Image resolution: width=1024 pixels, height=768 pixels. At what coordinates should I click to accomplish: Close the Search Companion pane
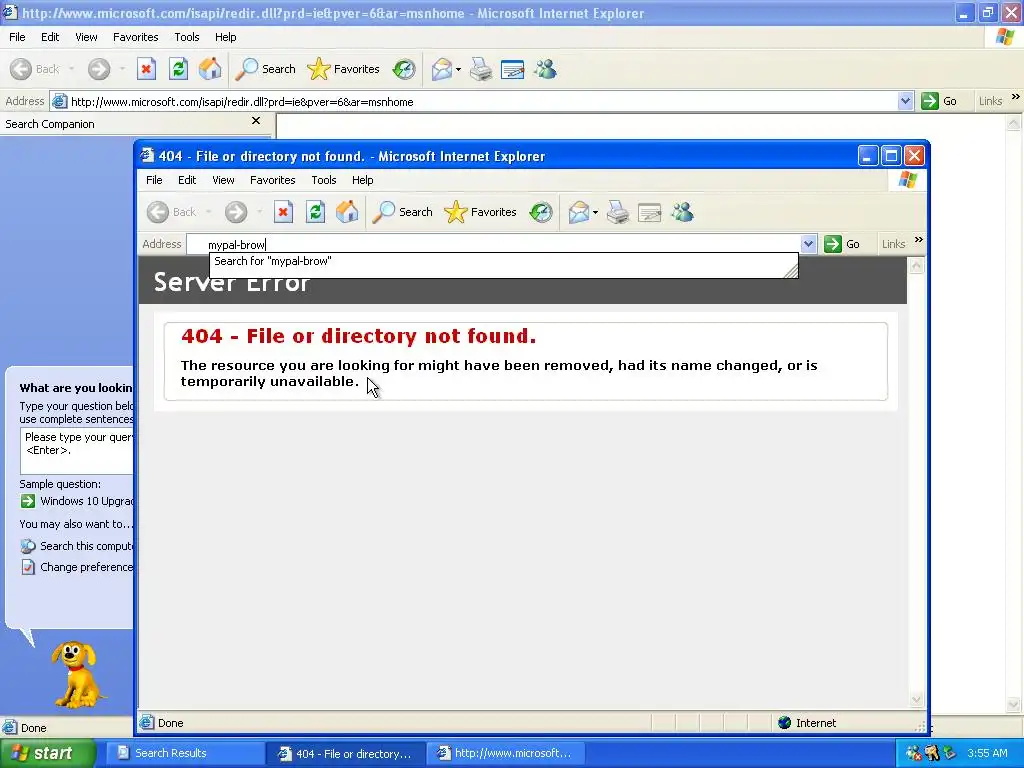(256, 121)
